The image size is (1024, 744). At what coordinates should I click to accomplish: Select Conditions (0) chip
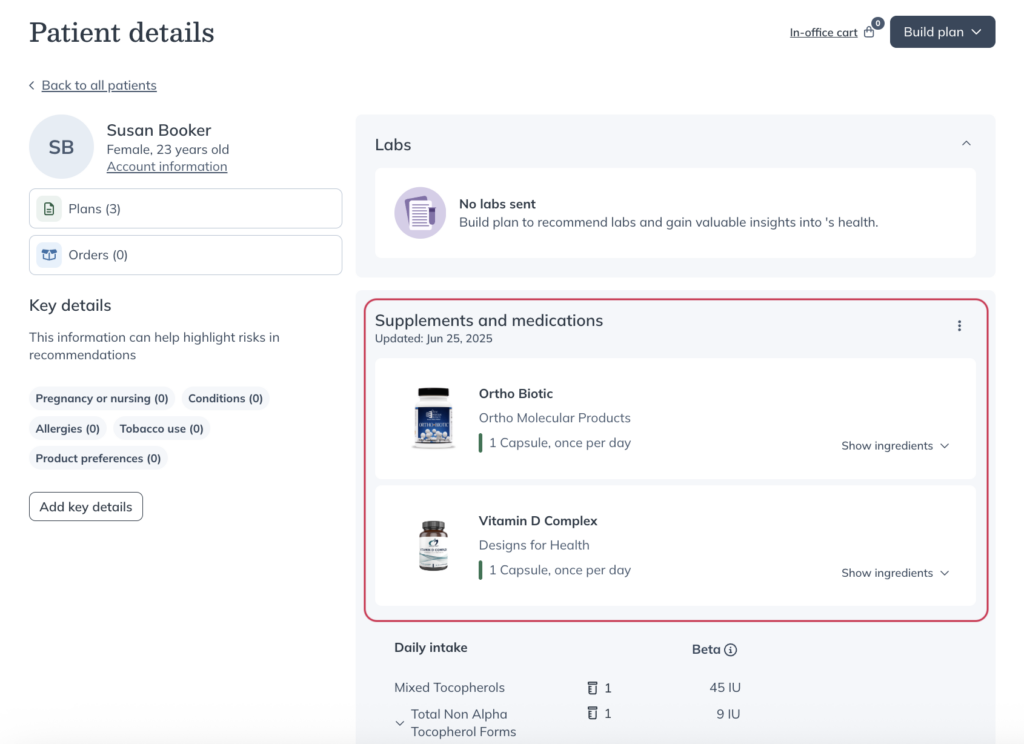click(x=225, y=398)
